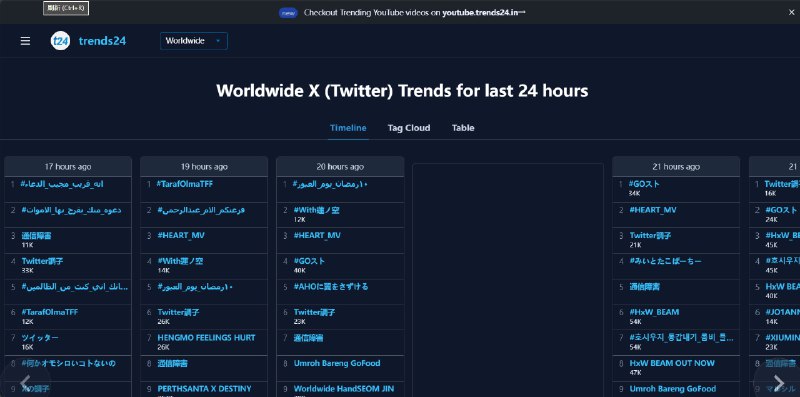
Task: Open #HEART_MV in the 19 hours ago column
Action: click(x=181, y=235)
